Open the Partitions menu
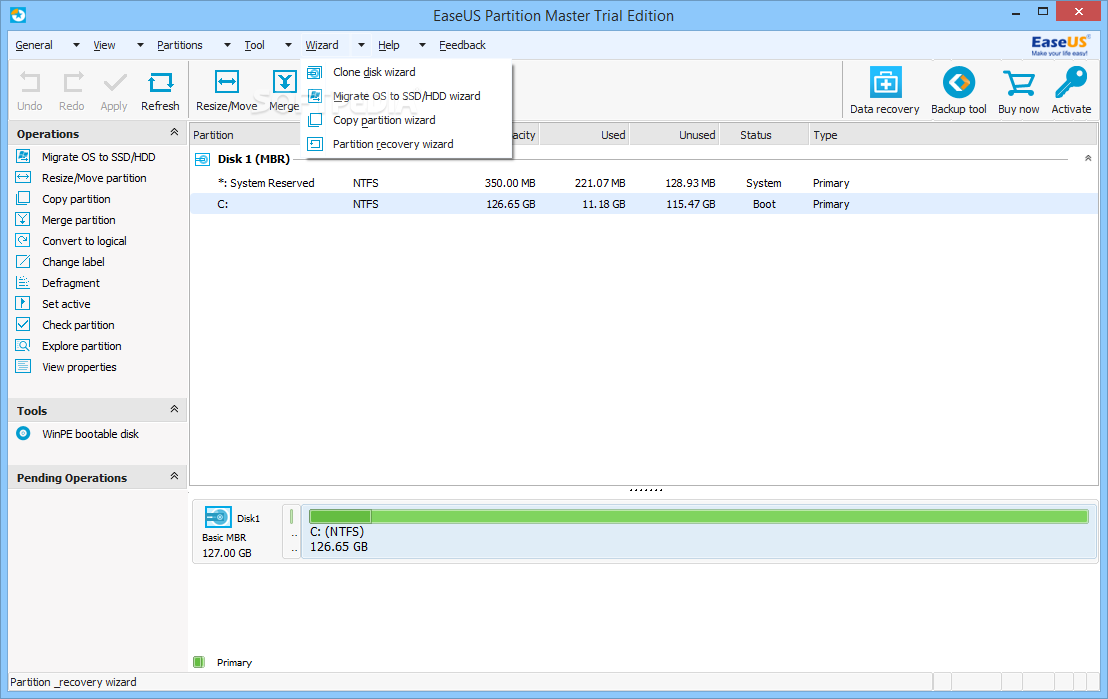 click(179, 45)
